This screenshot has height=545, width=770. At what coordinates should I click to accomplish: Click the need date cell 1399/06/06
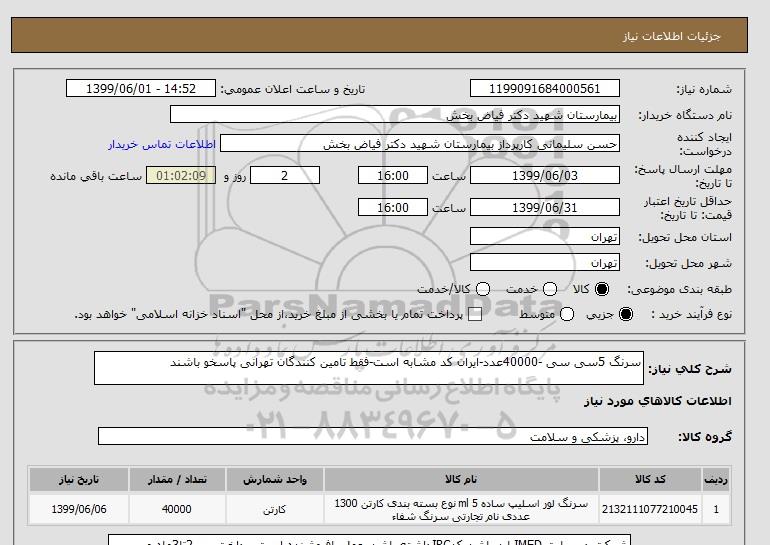79,509
